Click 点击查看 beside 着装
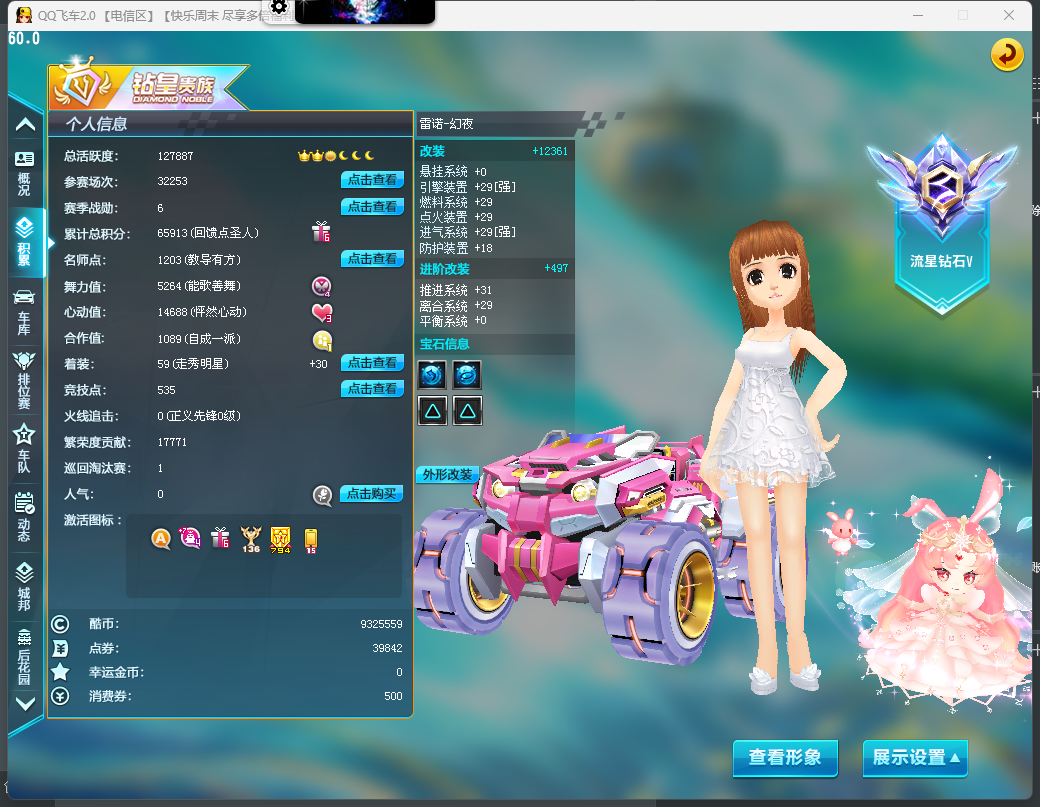The width and height of the screenshot is (1040, 807). (x=372, y=363)
